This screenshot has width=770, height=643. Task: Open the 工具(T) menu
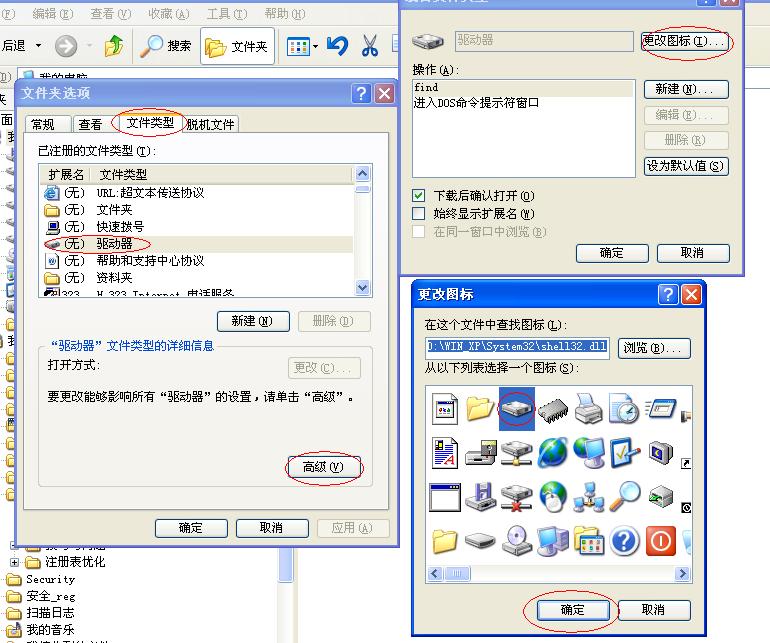[x=226, y=14]
